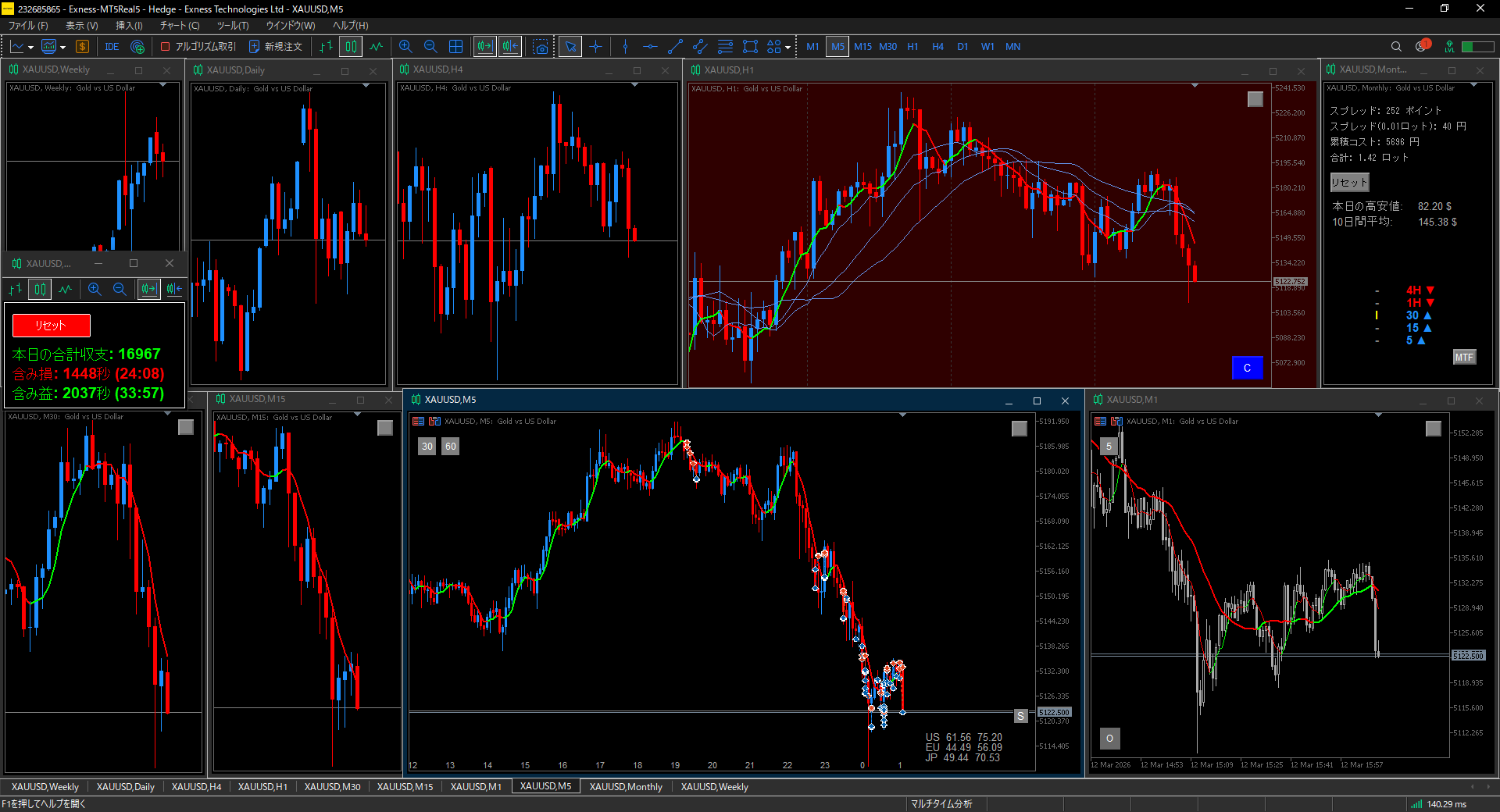Toggle chart auto-scroll in main toolbar
1500x812 pixels.
point(484,47)
